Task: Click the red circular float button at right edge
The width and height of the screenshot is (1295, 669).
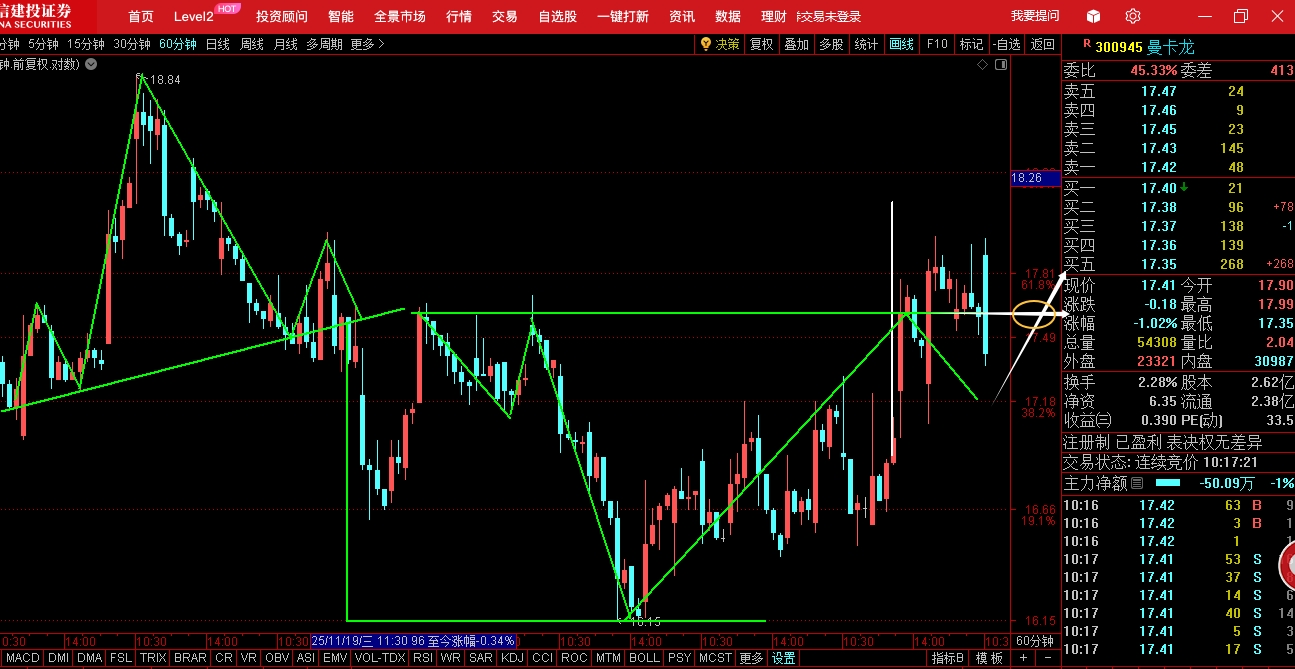Action: coord(1287,567)
